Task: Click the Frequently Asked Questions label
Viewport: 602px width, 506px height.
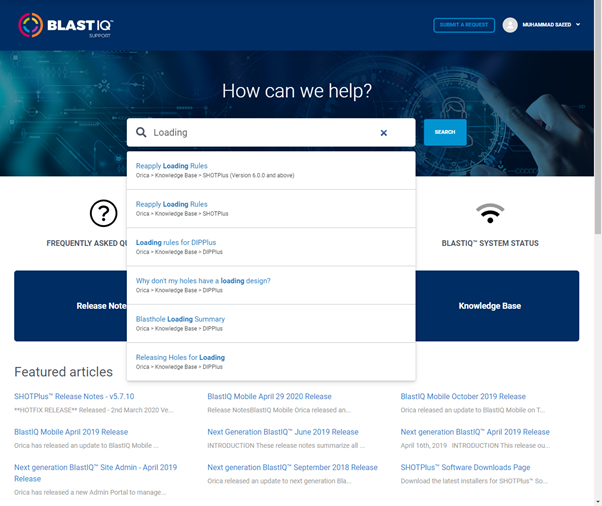Action: point(87,243)
